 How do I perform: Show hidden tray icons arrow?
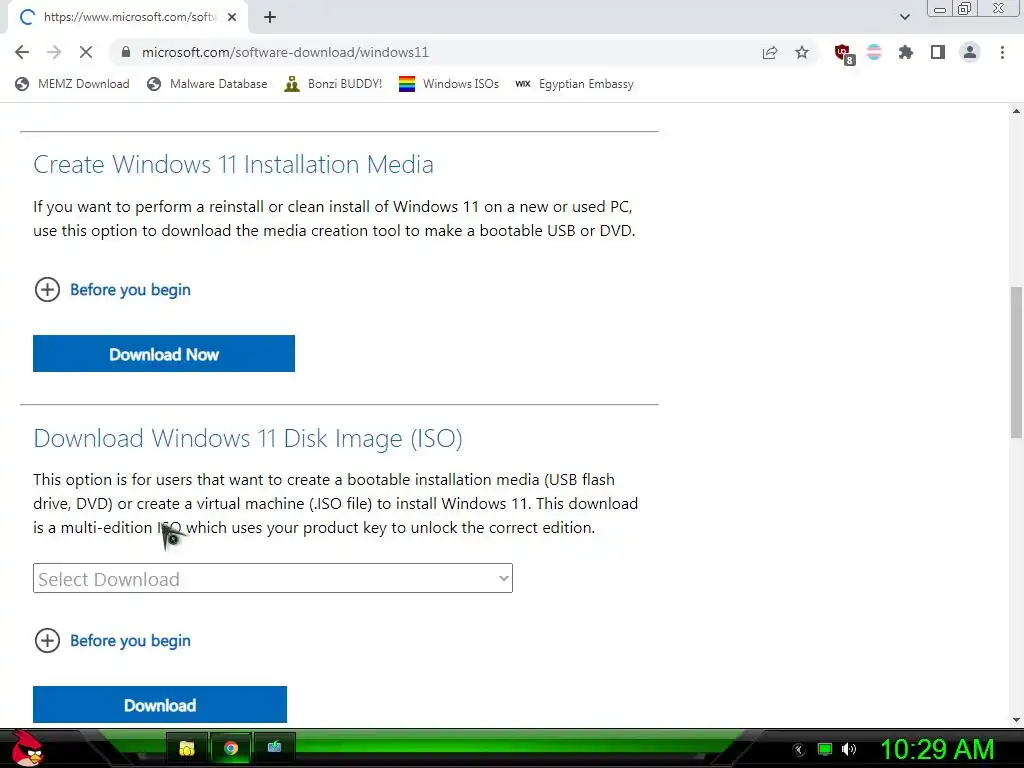[799, 749]
